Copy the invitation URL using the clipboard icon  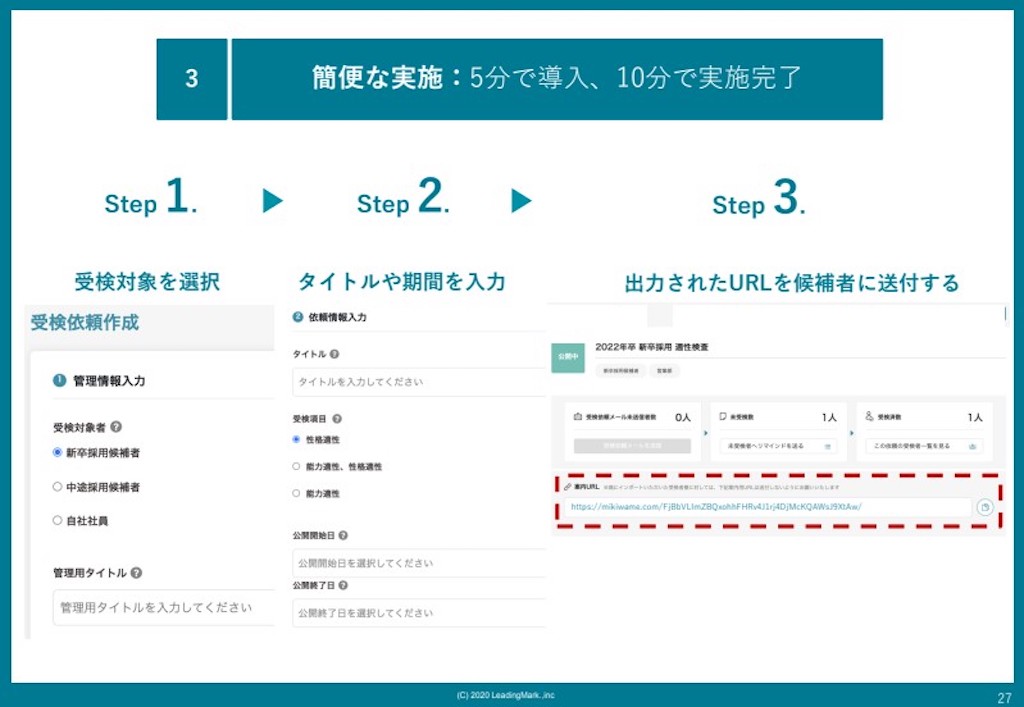(x=985, y=506)
